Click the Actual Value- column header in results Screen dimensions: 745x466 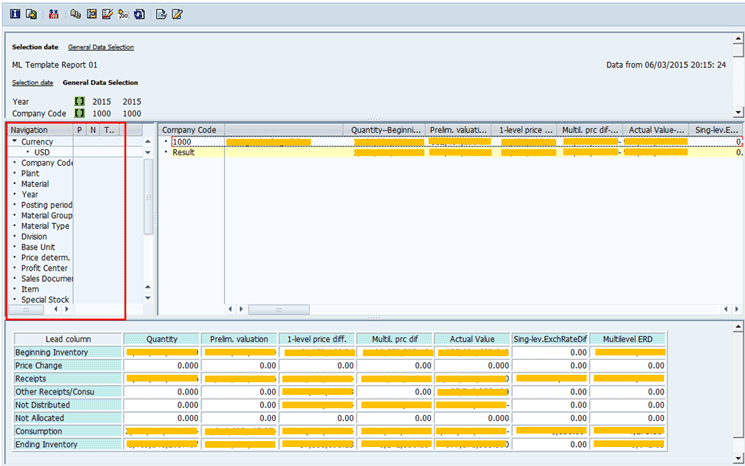click(x=656, y=130)
